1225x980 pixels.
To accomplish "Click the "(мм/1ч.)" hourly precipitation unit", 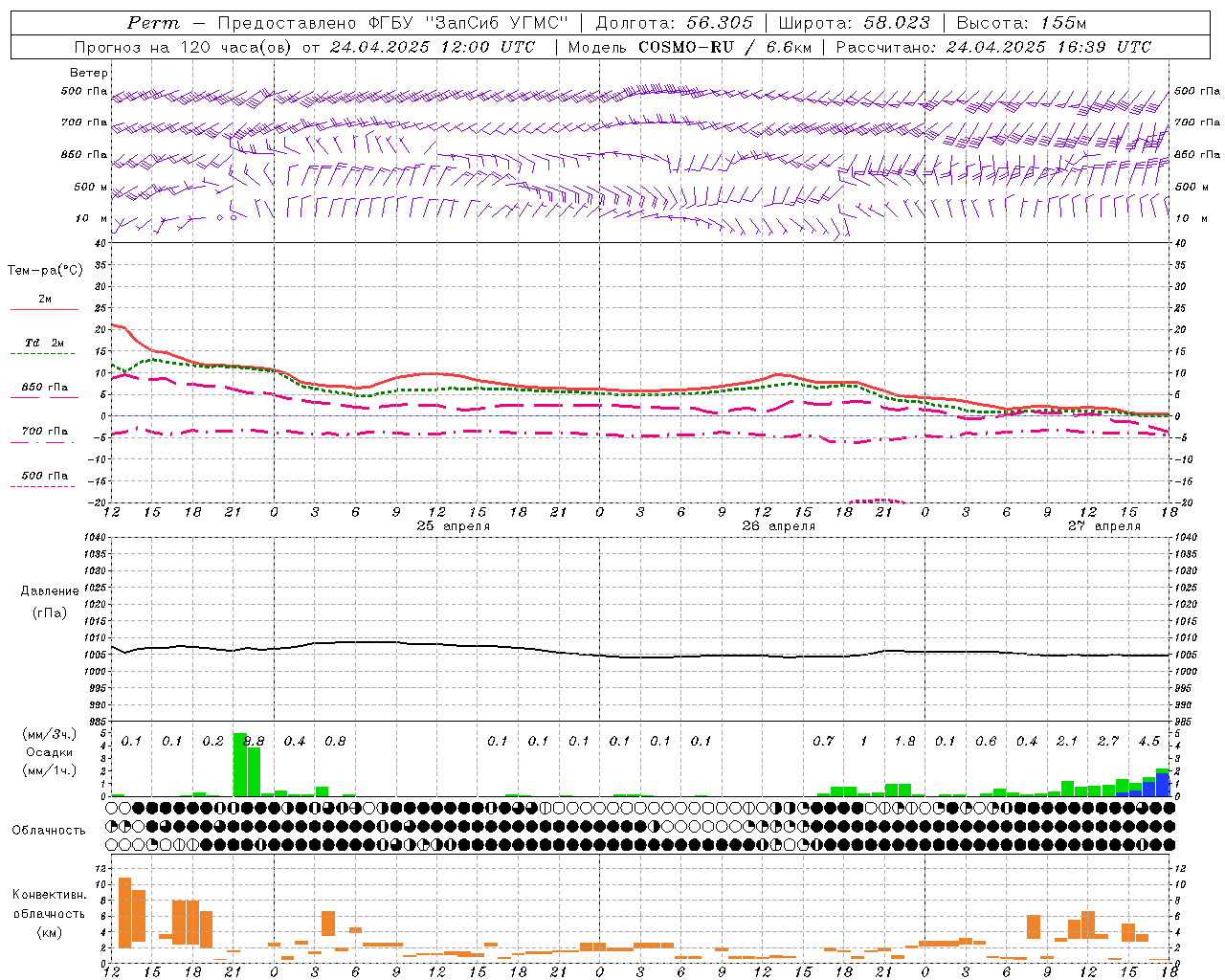I will click(x=49, y=770).
